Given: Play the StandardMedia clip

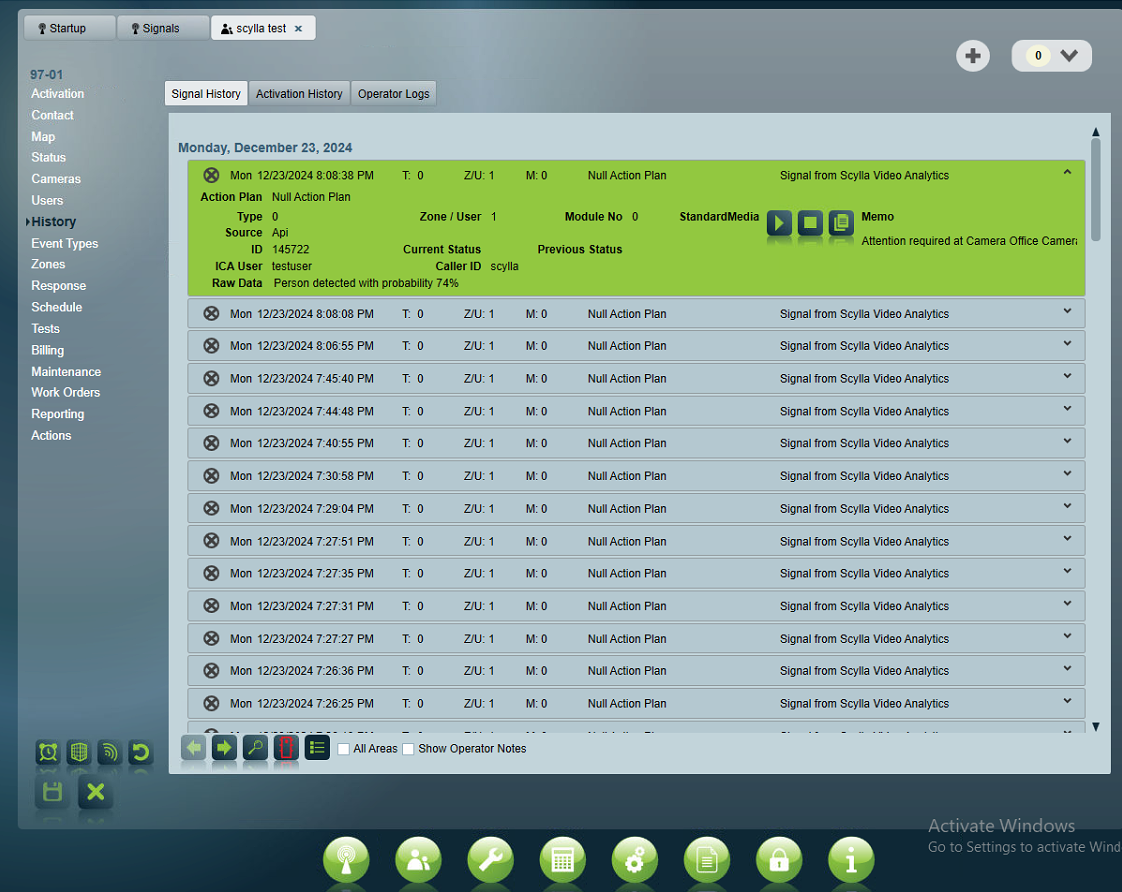Looking at the screenshot, I should (x=779, y=222).
